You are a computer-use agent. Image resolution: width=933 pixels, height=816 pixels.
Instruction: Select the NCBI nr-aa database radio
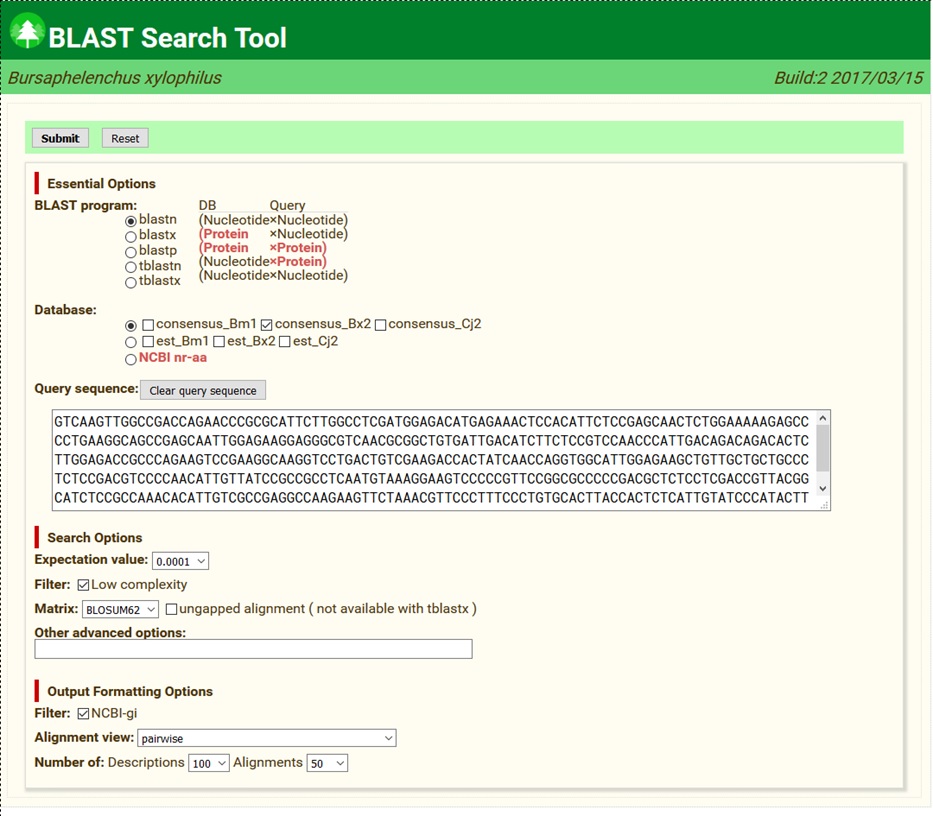(x=131, y=359)
